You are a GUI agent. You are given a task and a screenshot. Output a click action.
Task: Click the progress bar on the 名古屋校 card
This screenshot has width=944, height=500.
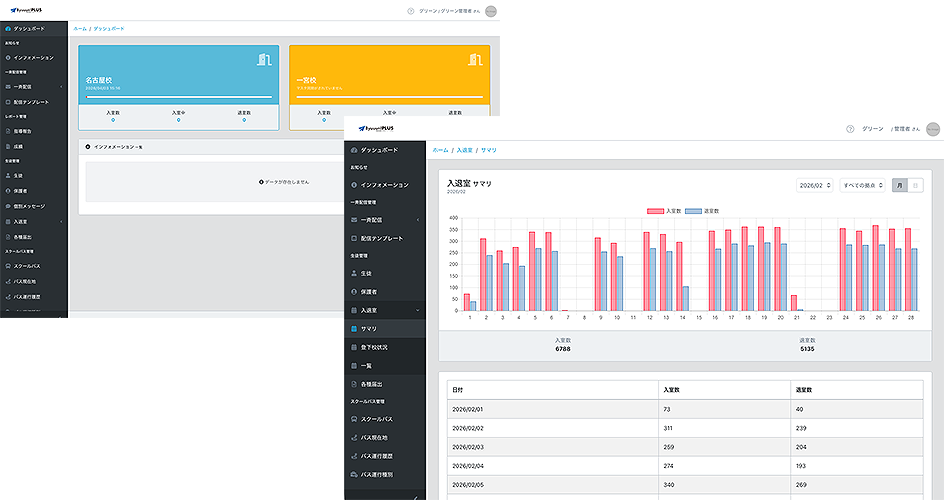[179, 97]
